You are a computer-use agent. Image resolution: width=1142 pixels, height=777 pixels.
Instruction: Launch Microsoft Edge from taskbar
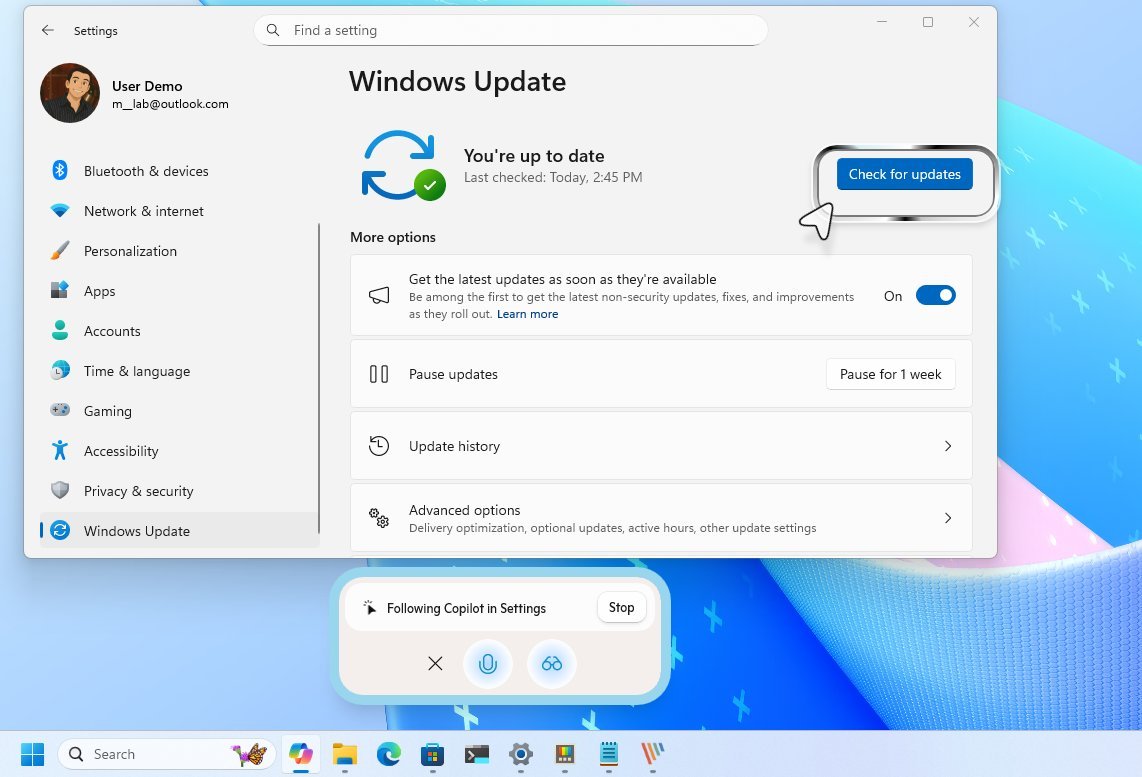[388, 754]
